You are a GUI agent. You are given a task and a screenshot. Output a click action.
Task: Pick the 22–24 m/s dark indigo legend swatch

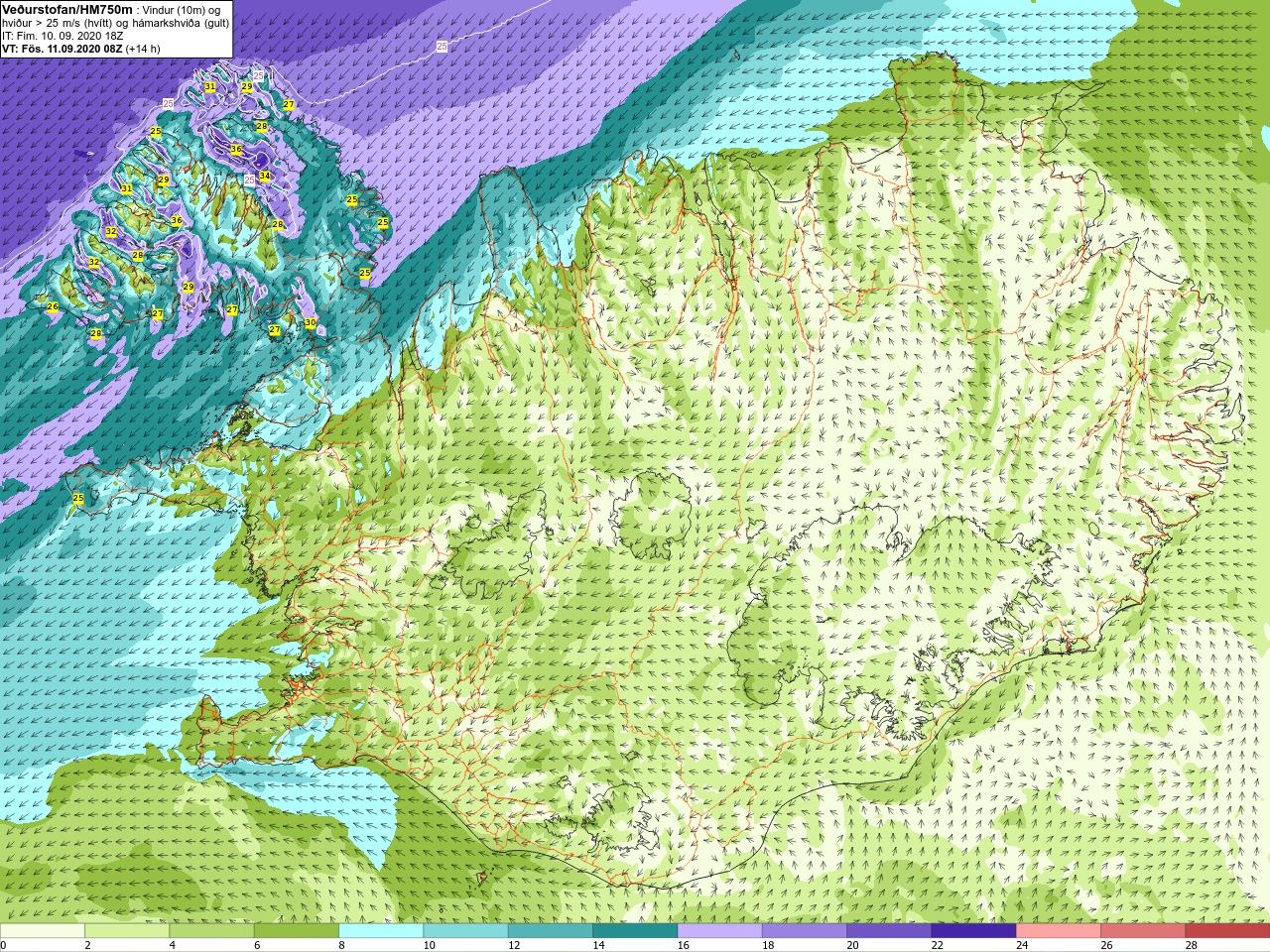pos(973,931)
